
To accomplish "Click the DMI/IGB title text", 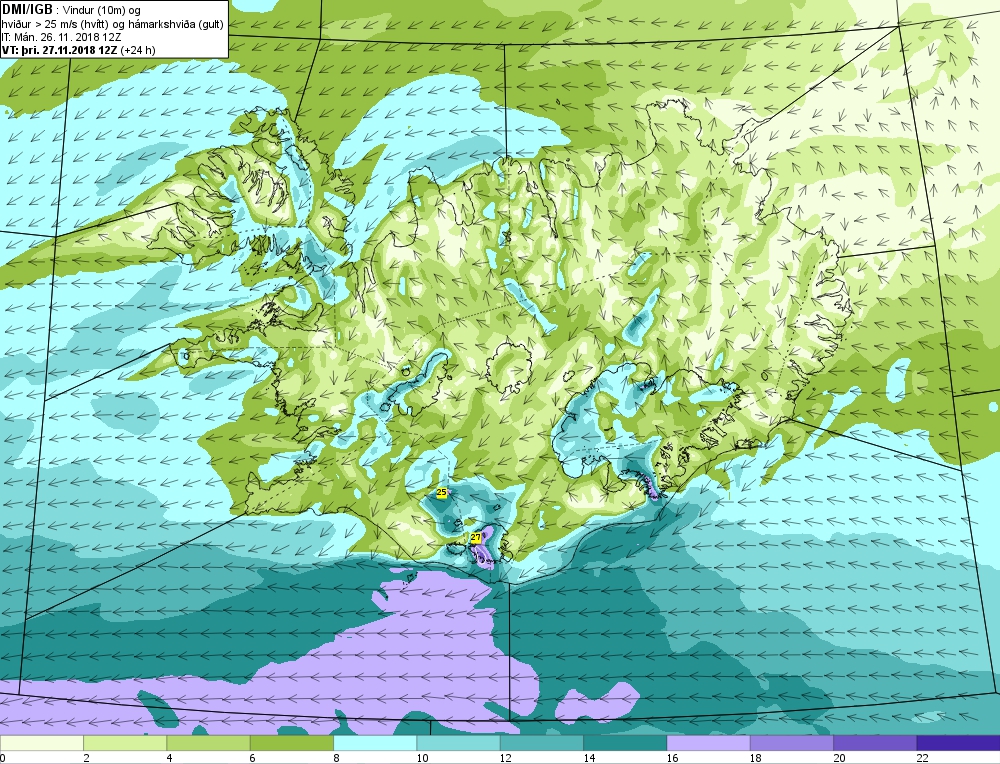I will (x=27, y=10).
